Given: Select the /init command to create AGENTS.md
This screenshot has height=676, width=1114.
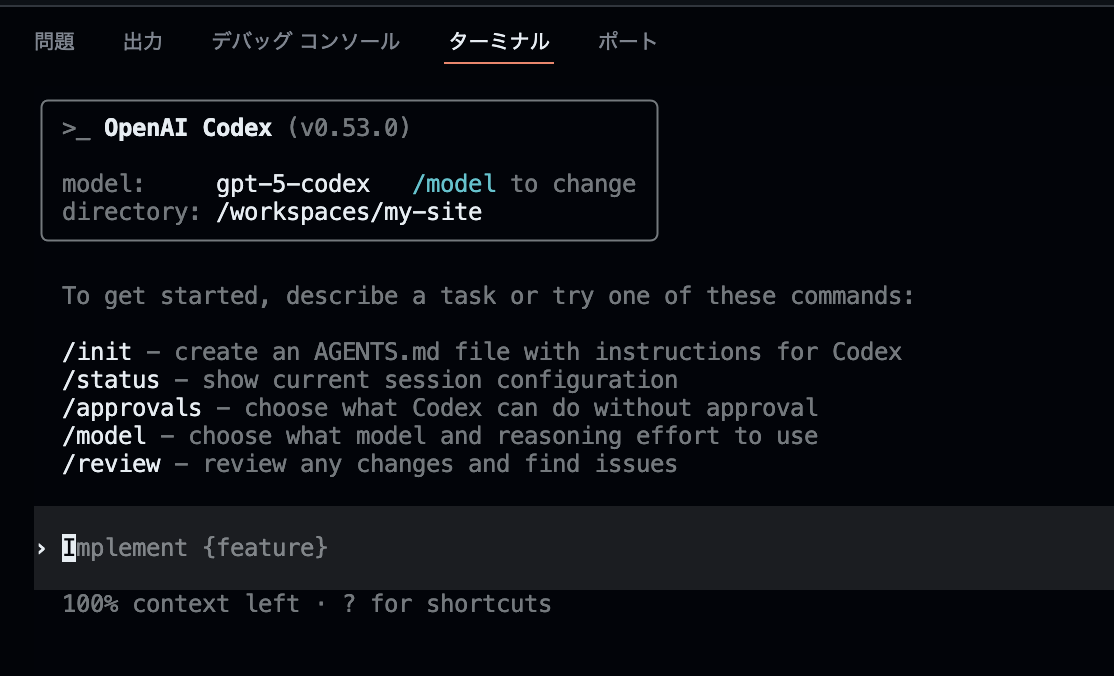Looking at the screenshot, I should (98, 351).
